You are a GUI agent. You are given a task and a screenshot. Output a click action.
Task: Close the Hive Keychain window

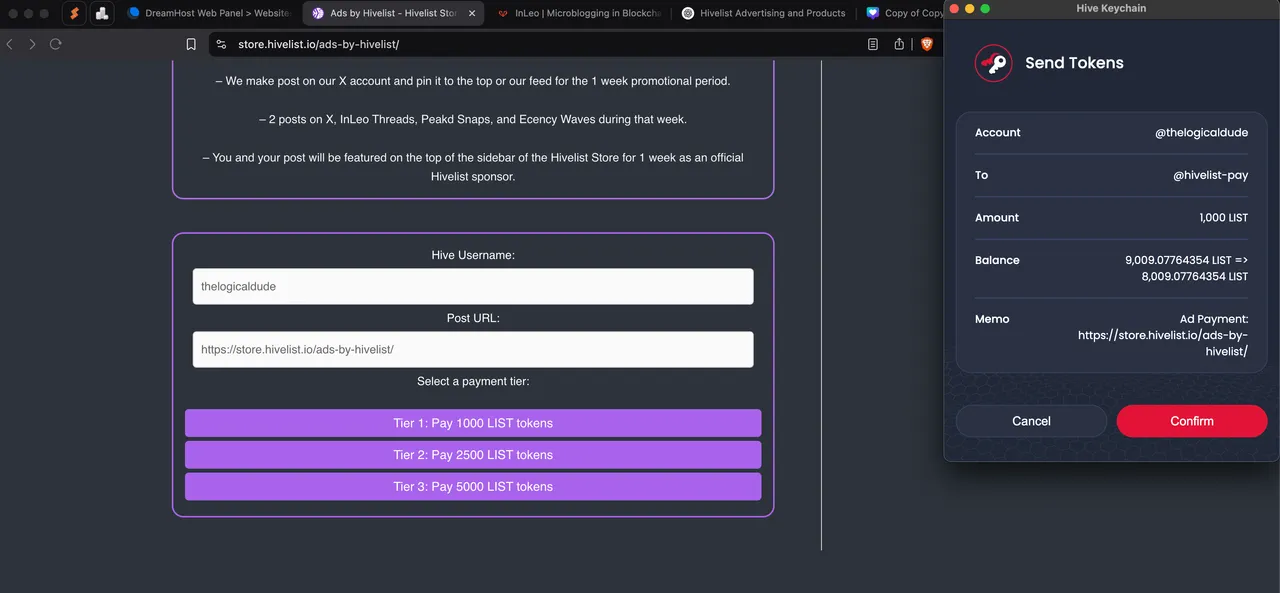pos(954,8)
